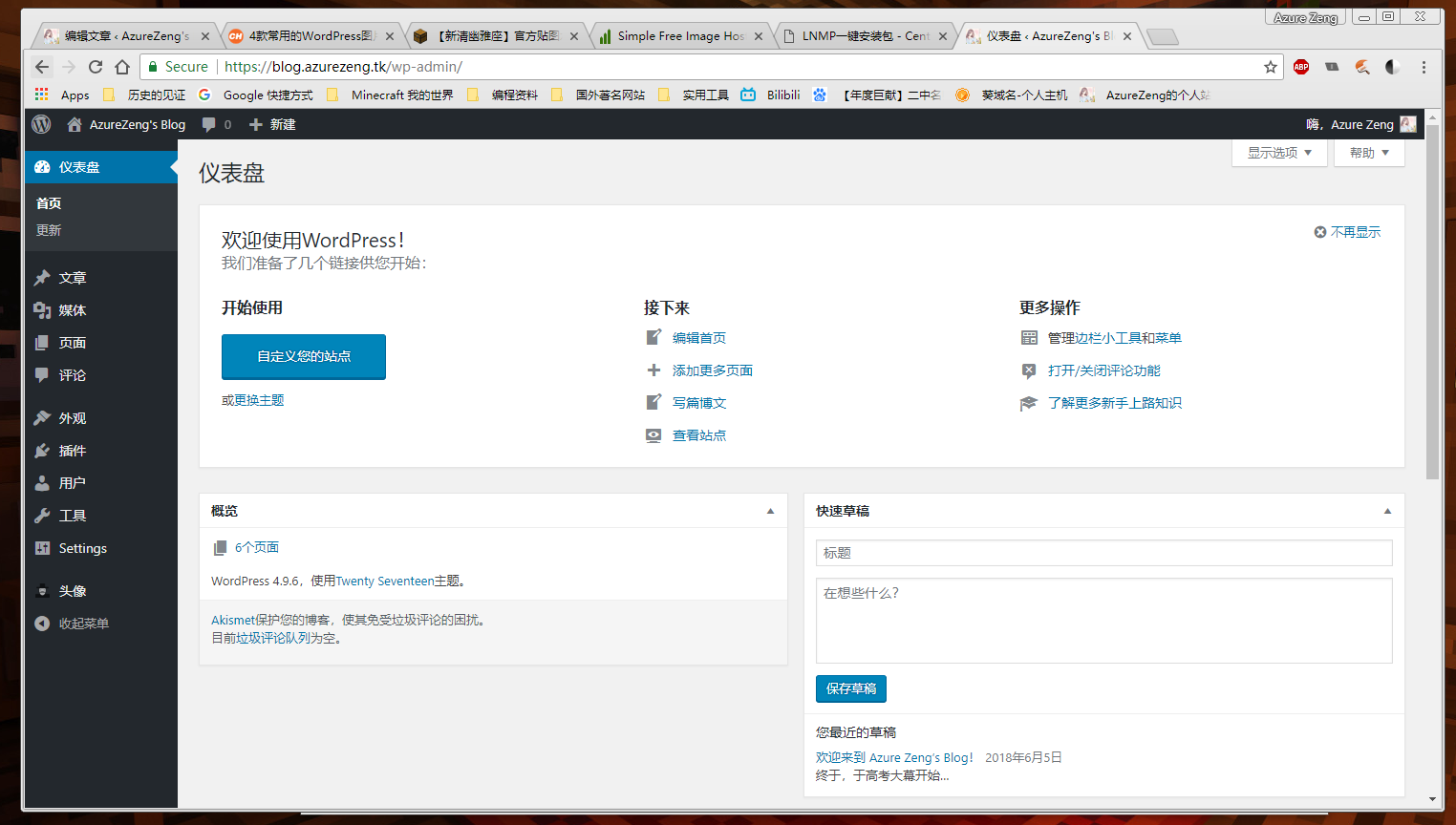Click 添加更多页面 link

pyautogui.click(x=713, y=370)
